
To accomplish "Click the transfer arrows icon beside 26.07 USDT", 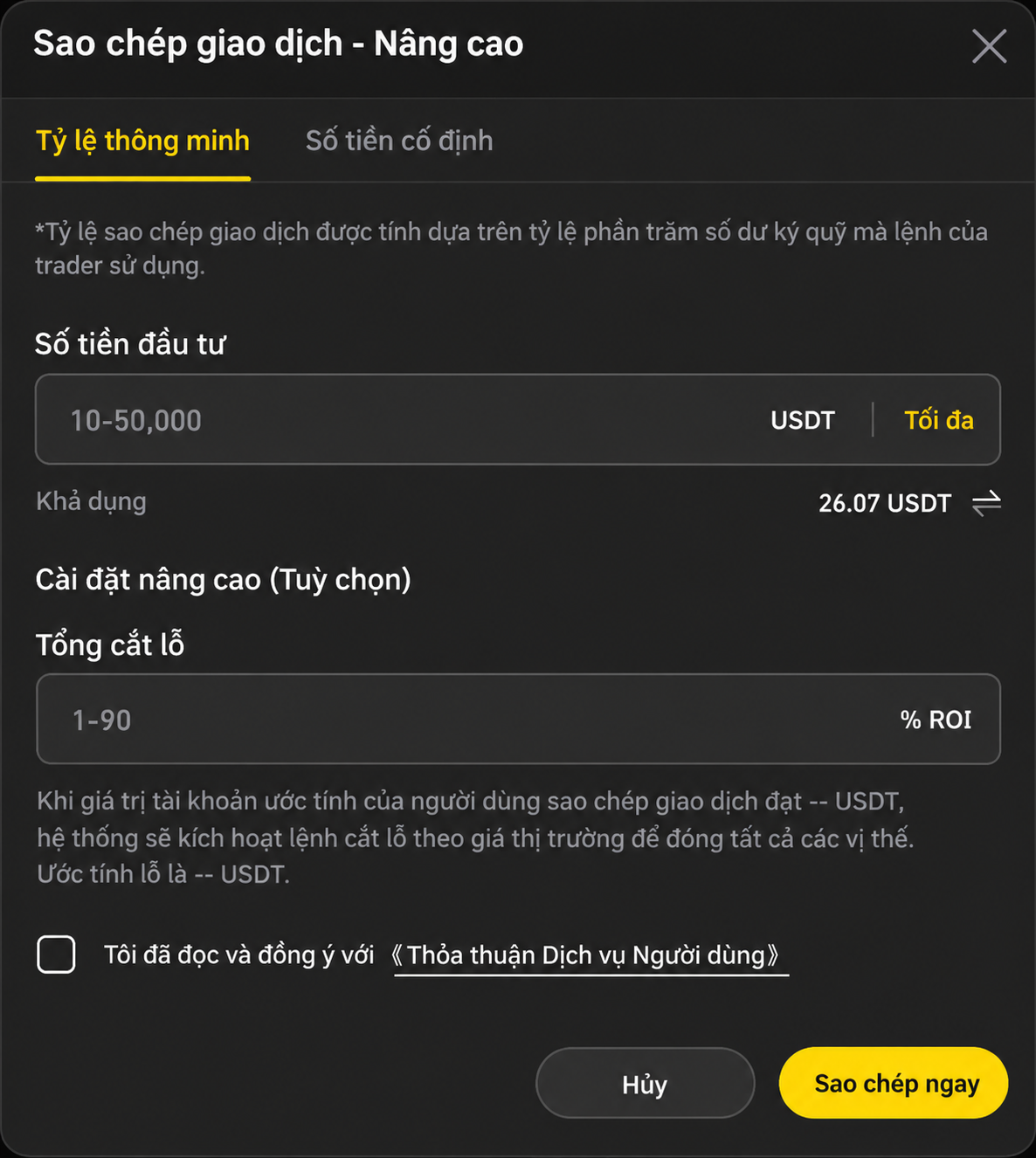I will pyautogui.click(x=986, y=503).
